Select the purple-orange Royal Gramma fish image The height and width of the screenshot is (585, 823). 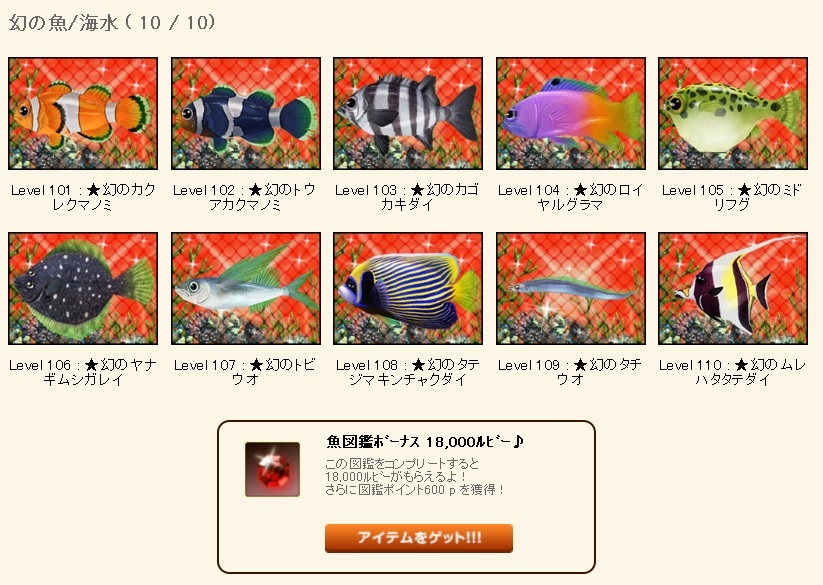click(571, 113)
